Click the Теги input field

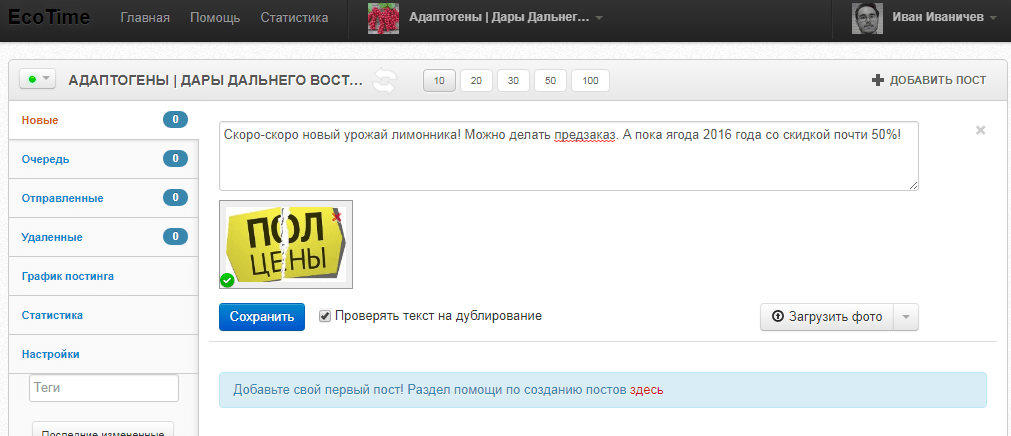[x=104, y=388]
